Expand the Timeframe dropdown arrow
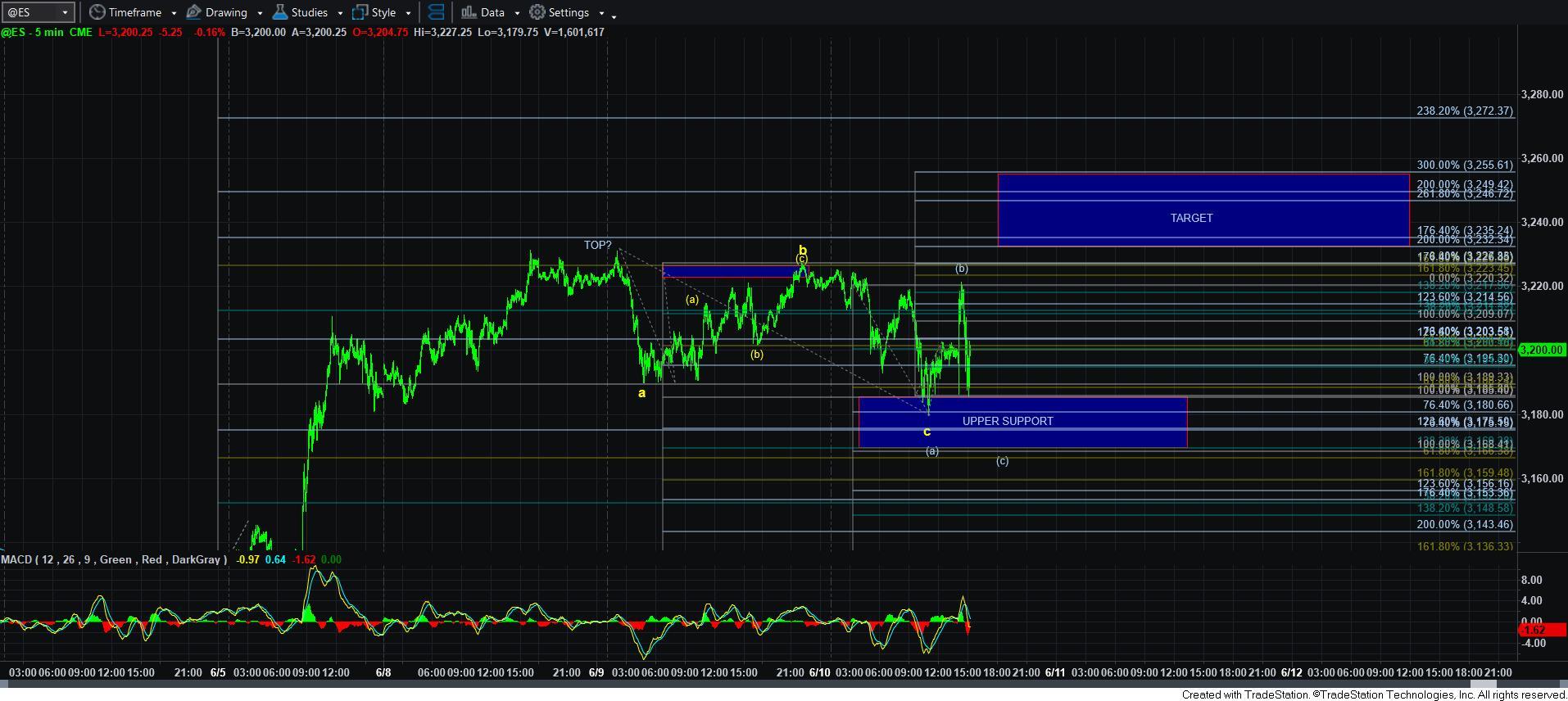1568x701 pixels. [174, 13]
